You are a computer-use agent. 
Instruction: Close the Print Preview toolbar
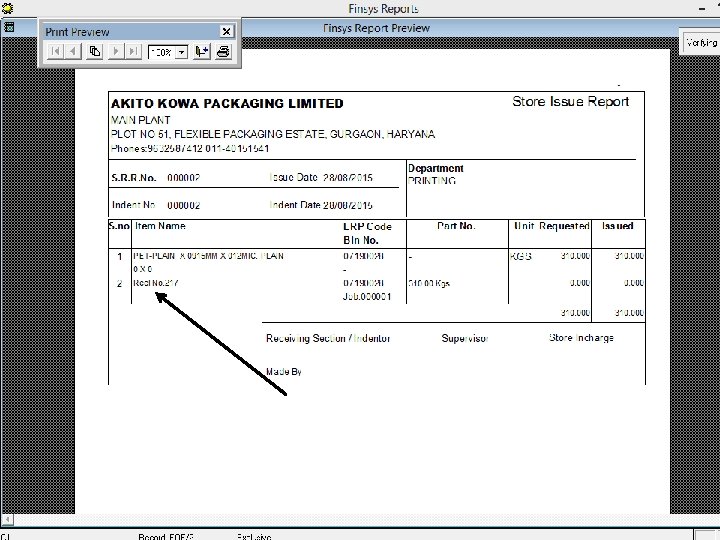click(x=226, y=31)
